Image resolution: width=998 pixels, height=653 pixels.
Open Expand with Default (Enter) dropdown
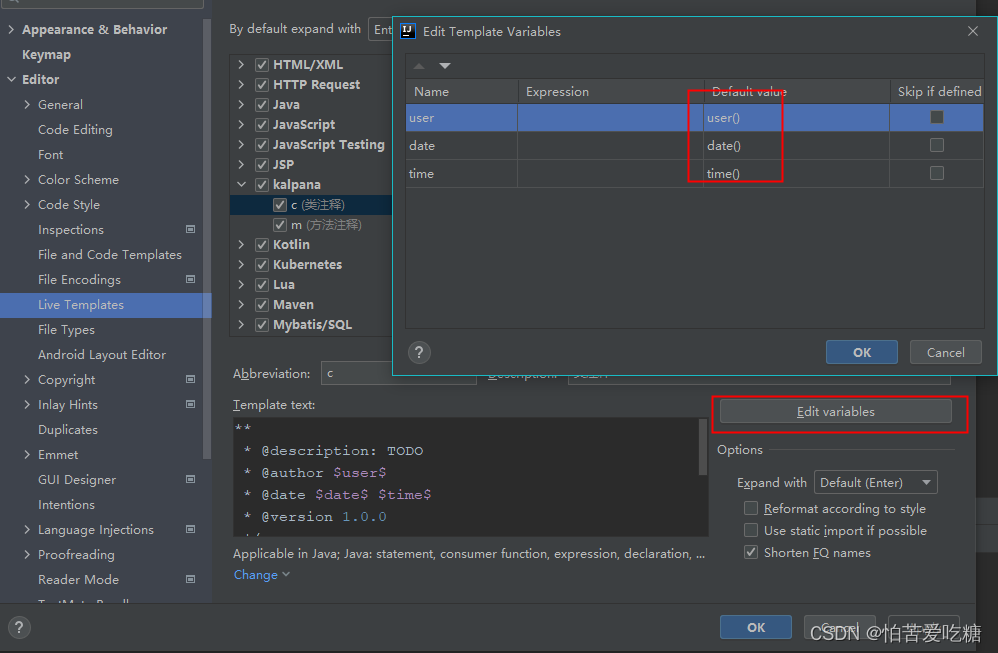click(876, 482)
